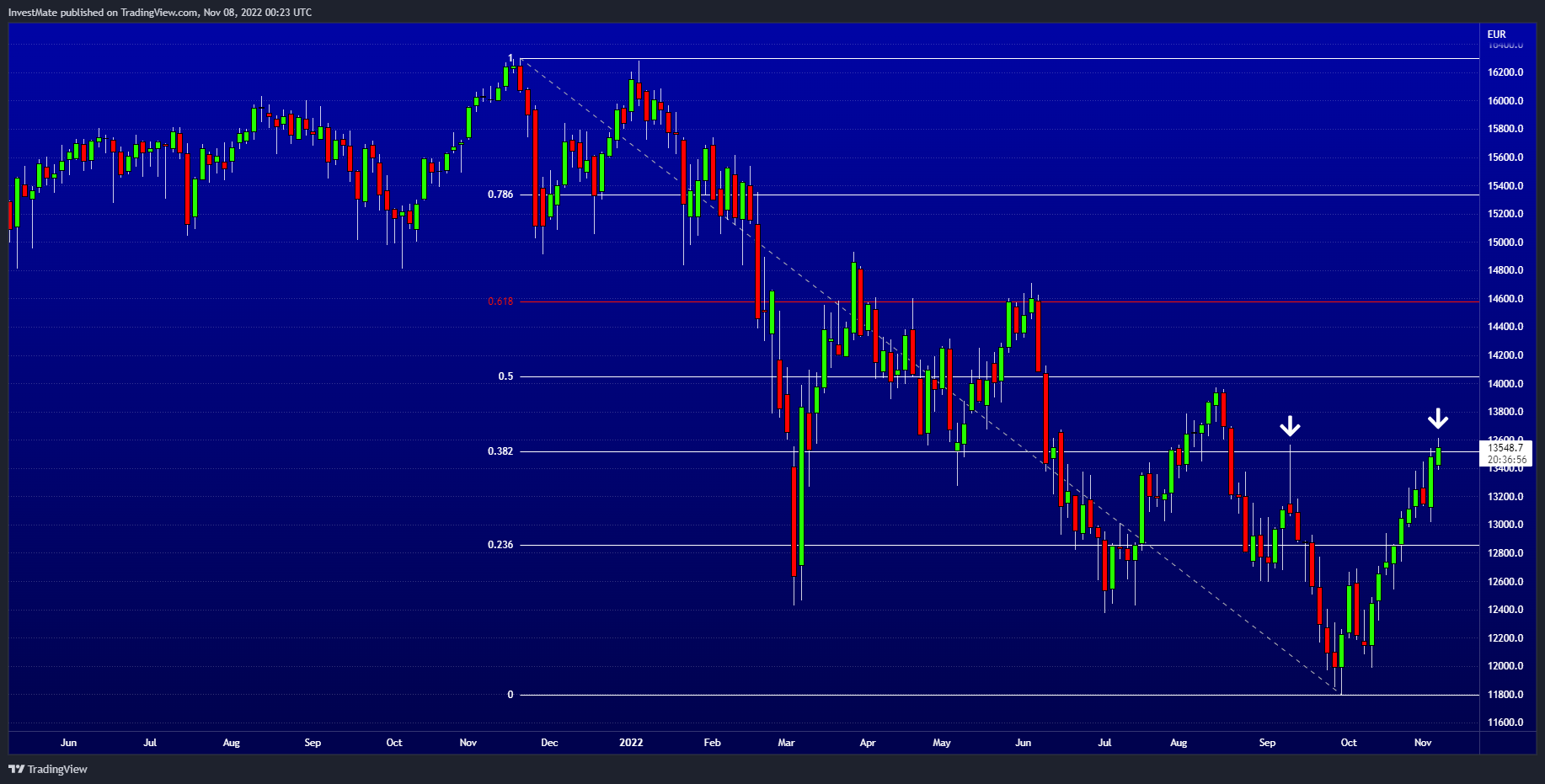The height and width of the screenshot is (784, 1545).
Task: Click the 2022 year label on the time axis
Action: coord(631,743)
